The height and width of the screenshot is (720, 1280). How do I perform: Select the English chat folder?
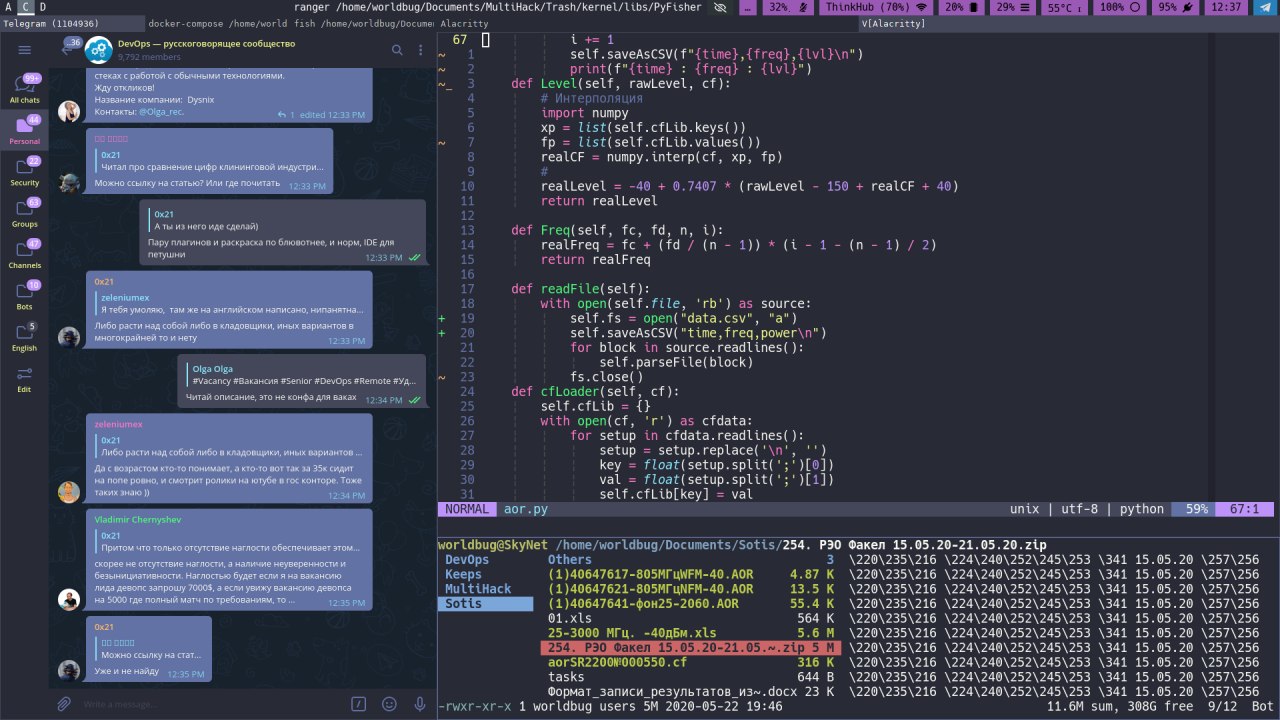[24, 337]
